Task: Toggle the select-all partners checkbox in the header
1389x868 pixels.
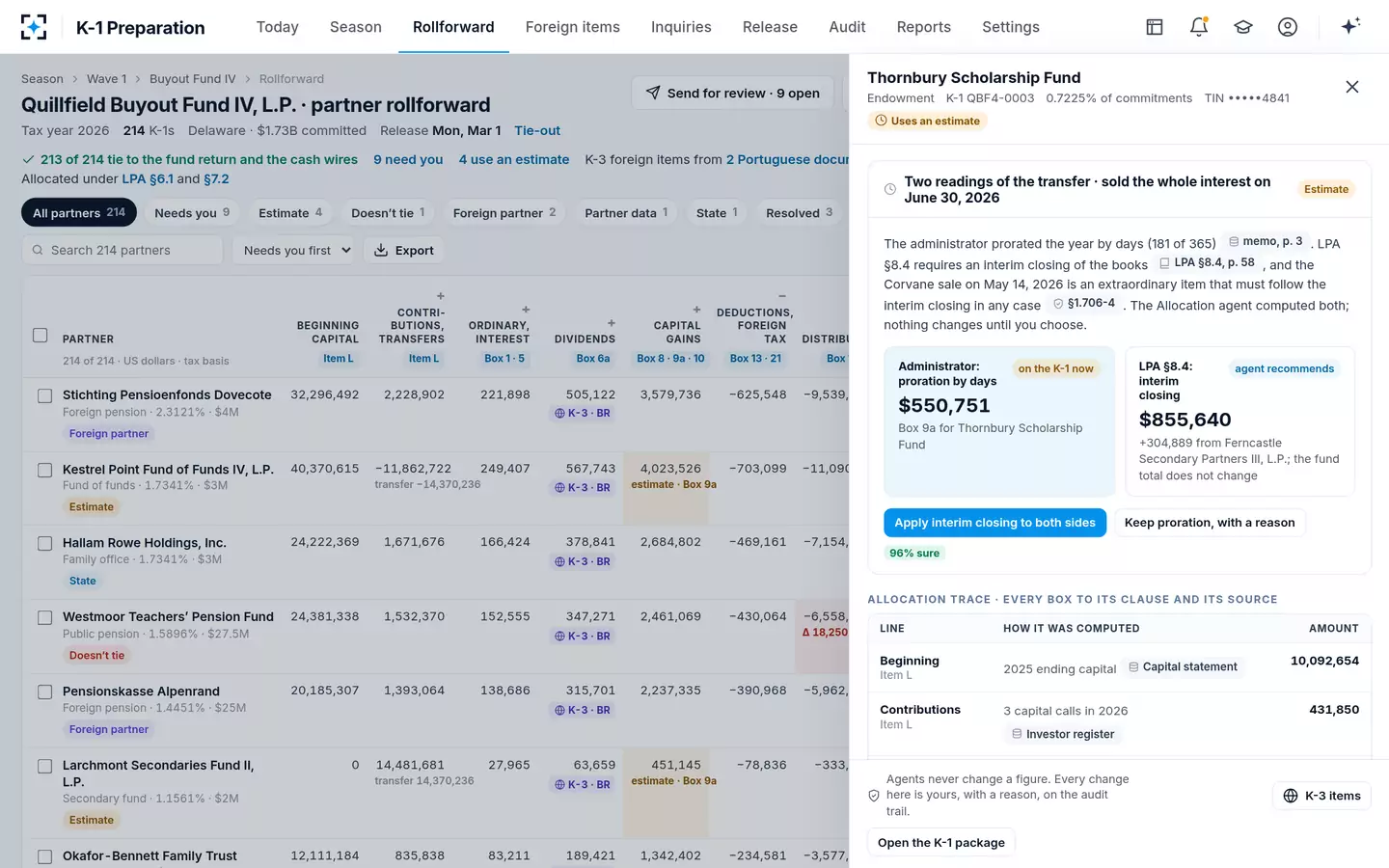Action: tap(41, 336)
